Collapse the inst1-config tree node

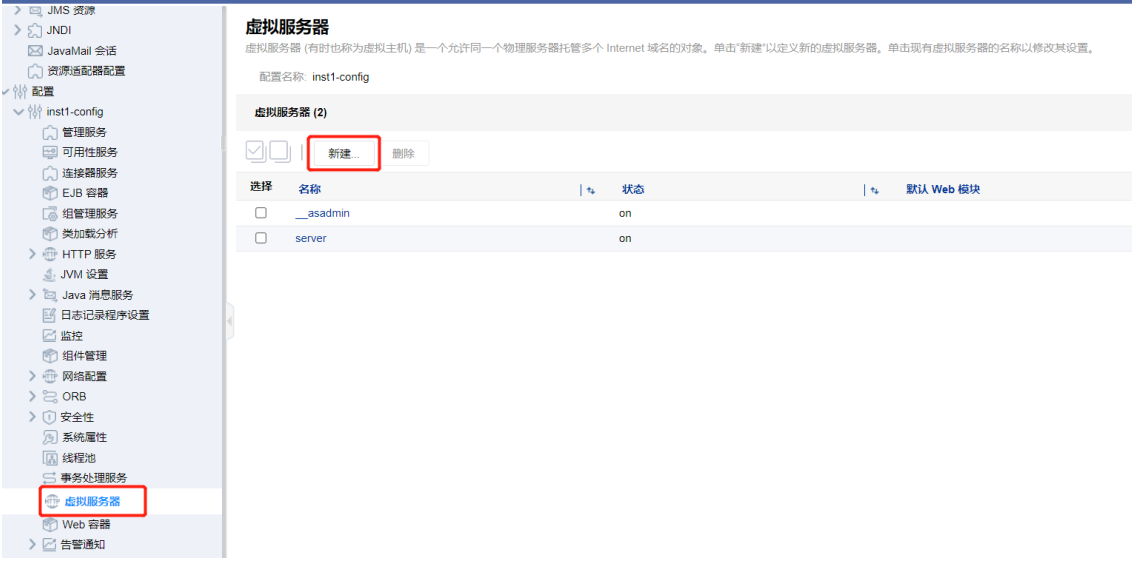tap(19, 112)
